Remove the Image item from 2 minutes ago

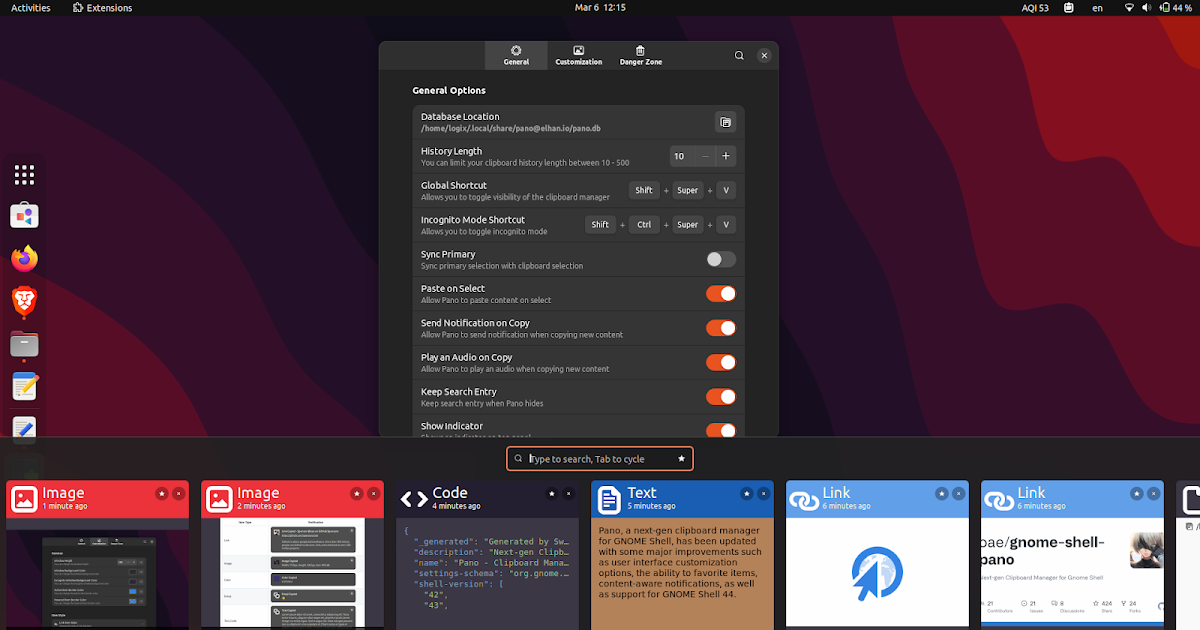pos(373,493)
